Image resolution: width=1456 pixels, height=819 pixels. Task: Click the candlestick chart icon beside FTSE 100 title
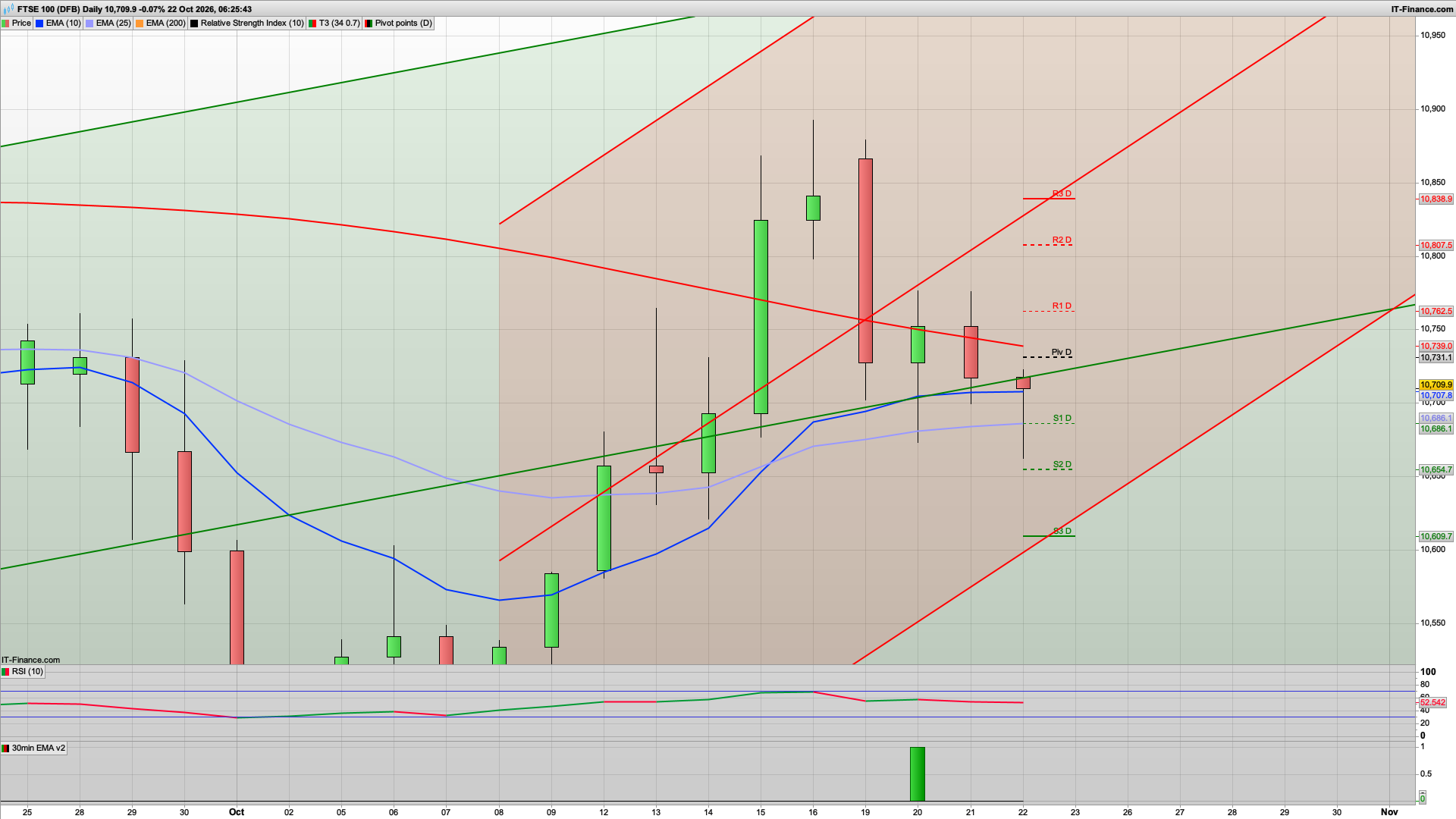click(8, 9)
